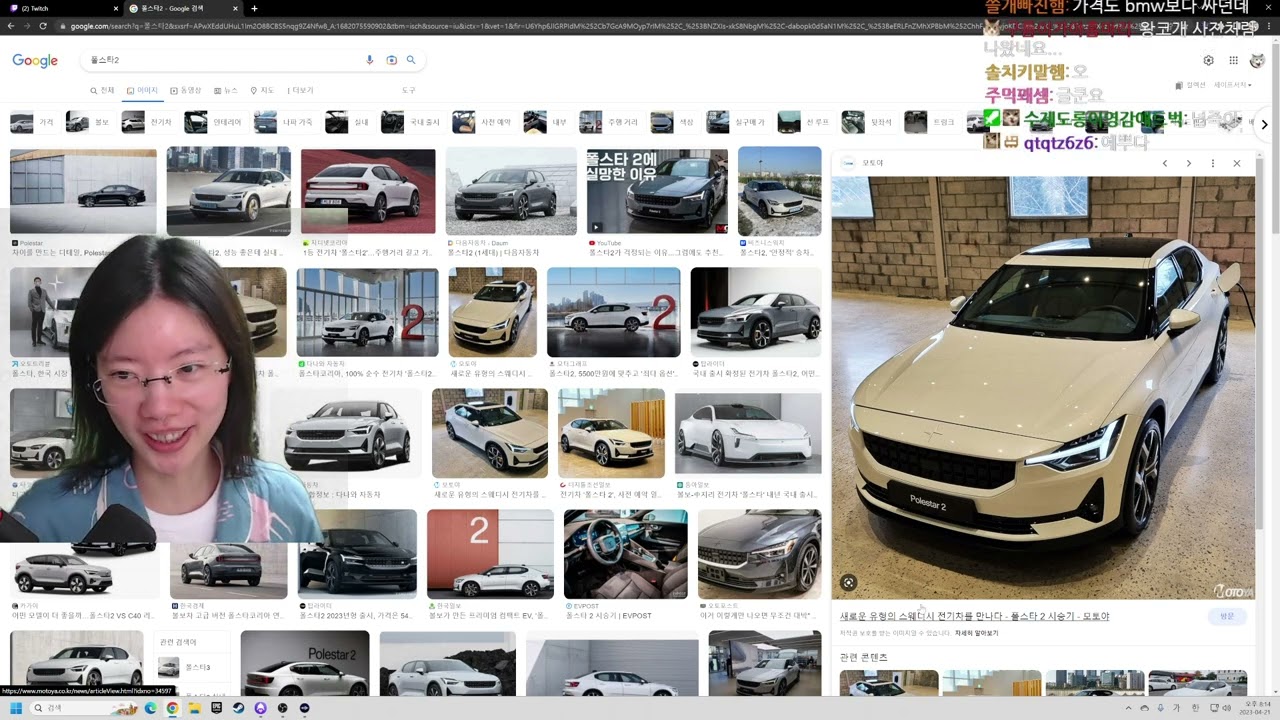
Task: Click the Chrome taskbar icon
Action: coord(172,708)
